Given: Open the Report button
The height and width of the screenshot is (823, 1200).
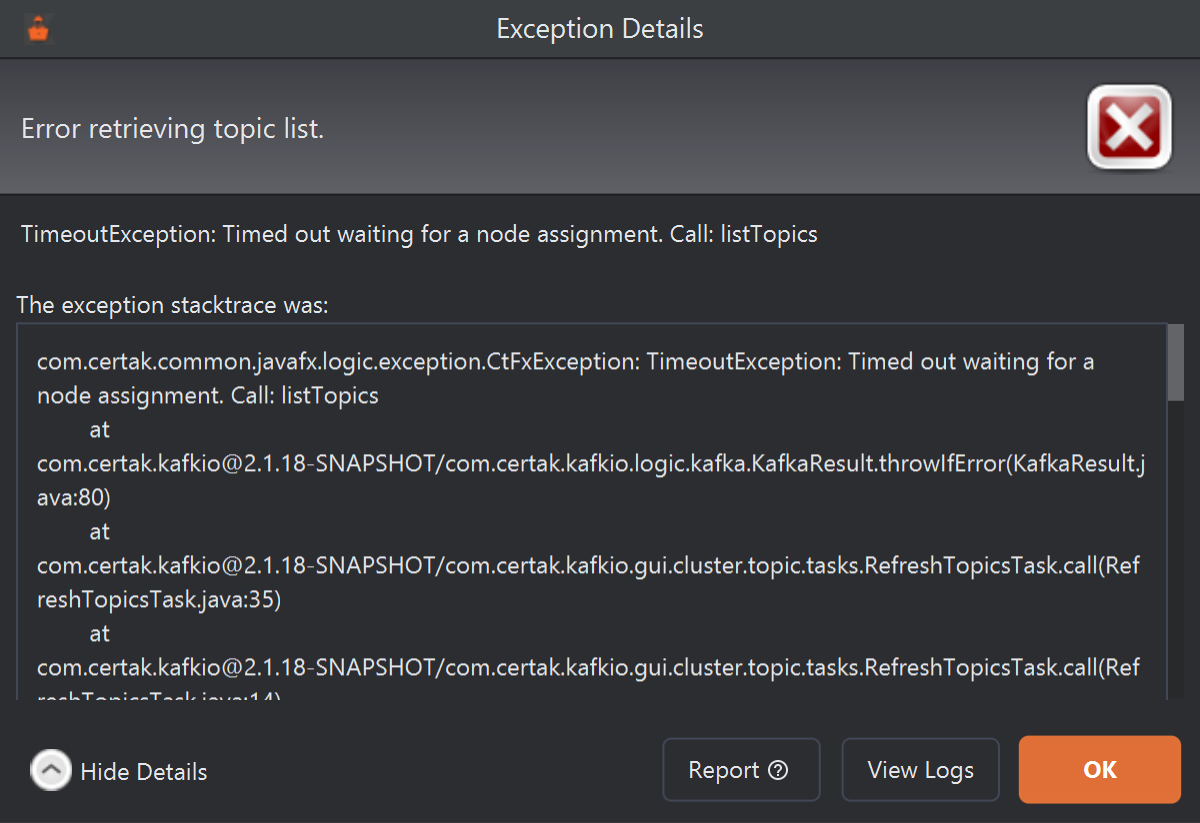Looking at the screenshot, I should [741, 770].
